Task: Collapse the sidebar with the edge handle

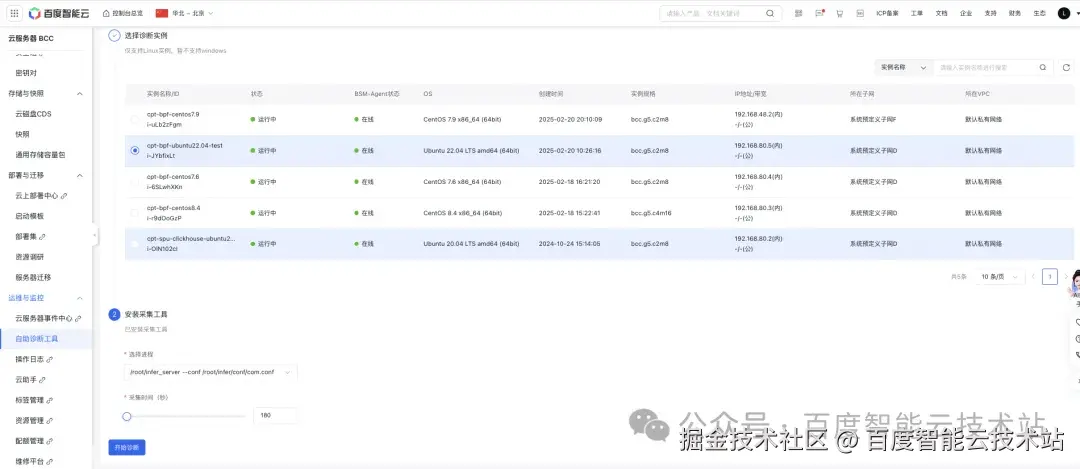Action: click(x=94, y=236)
